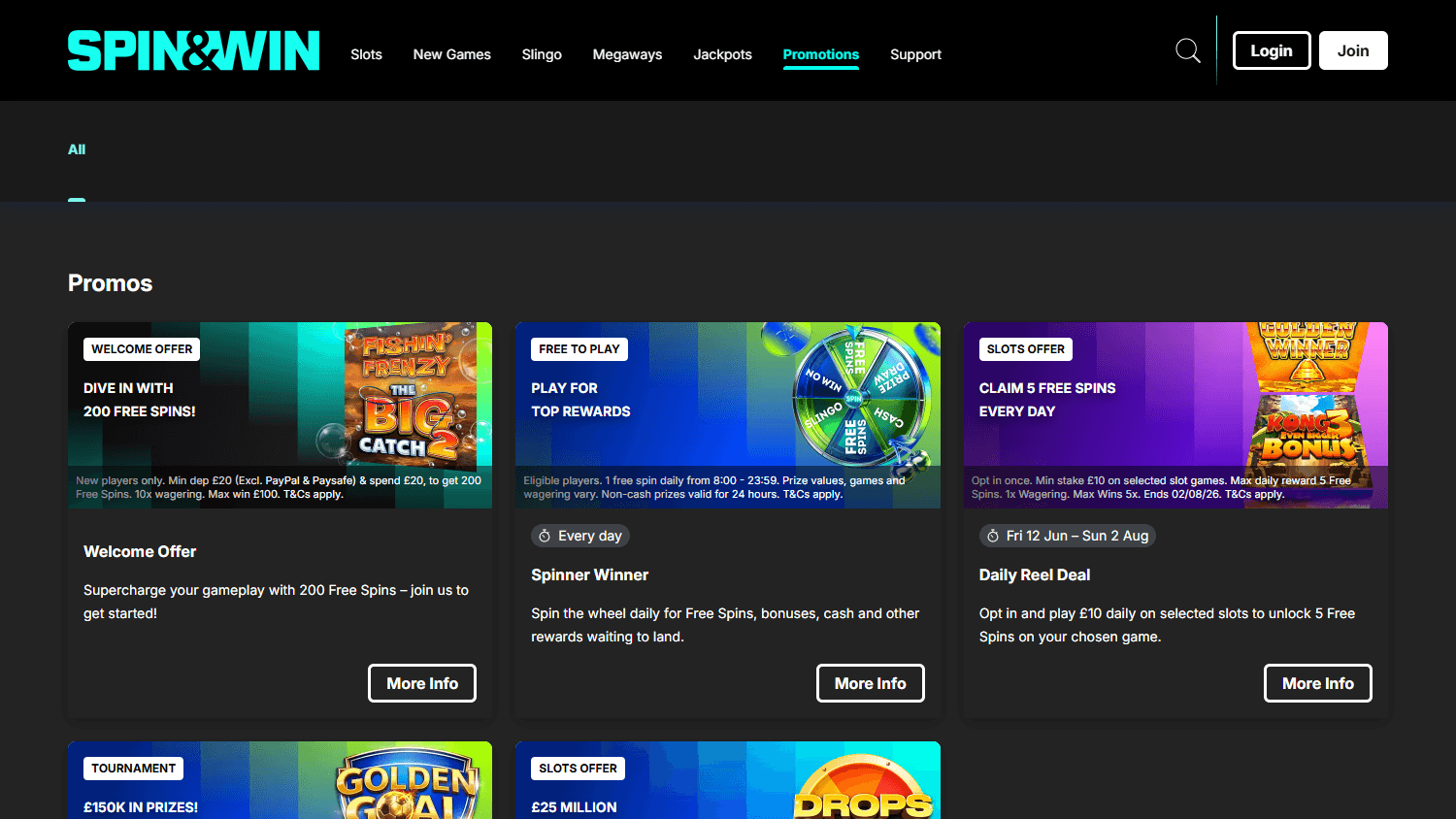Select the All filter tab
Screen dimensions: 1456x819
click(77, 149)
